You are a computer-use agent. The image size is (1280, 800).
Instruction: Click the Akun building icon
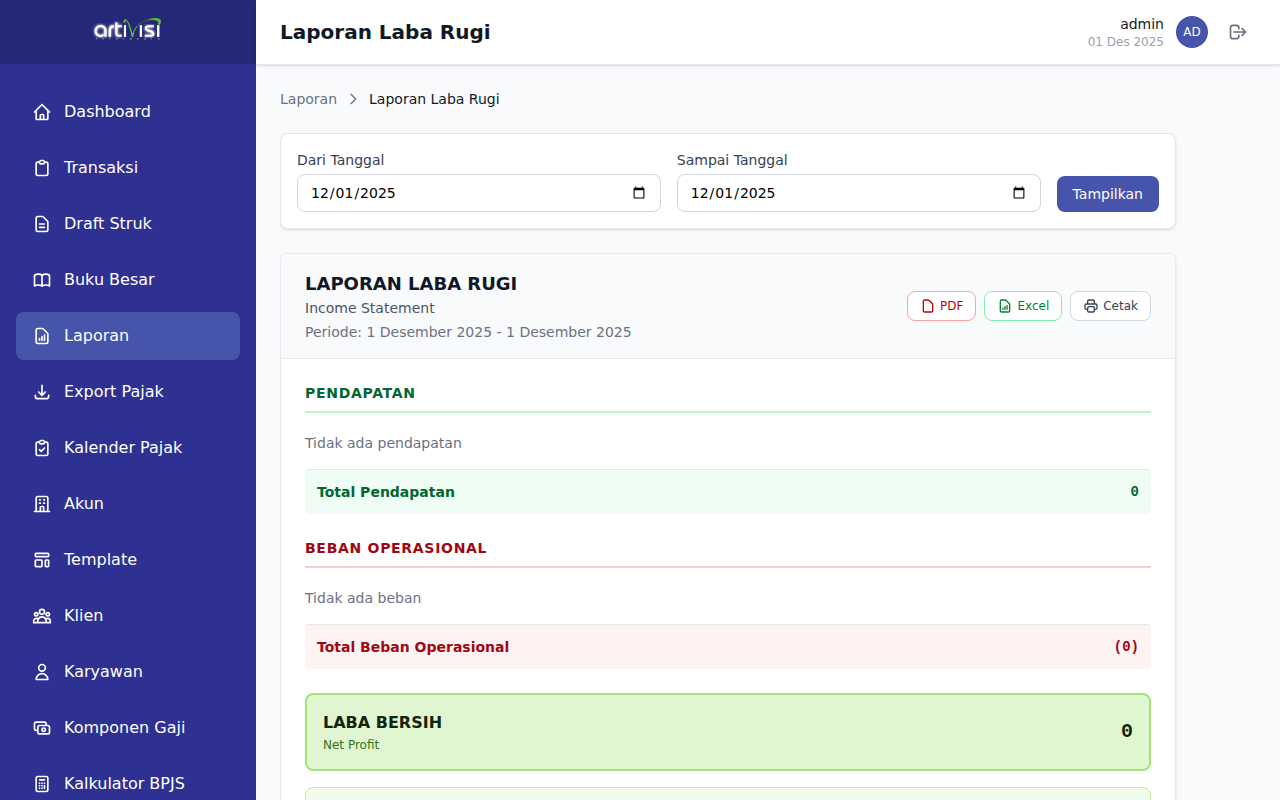point(42,504)
